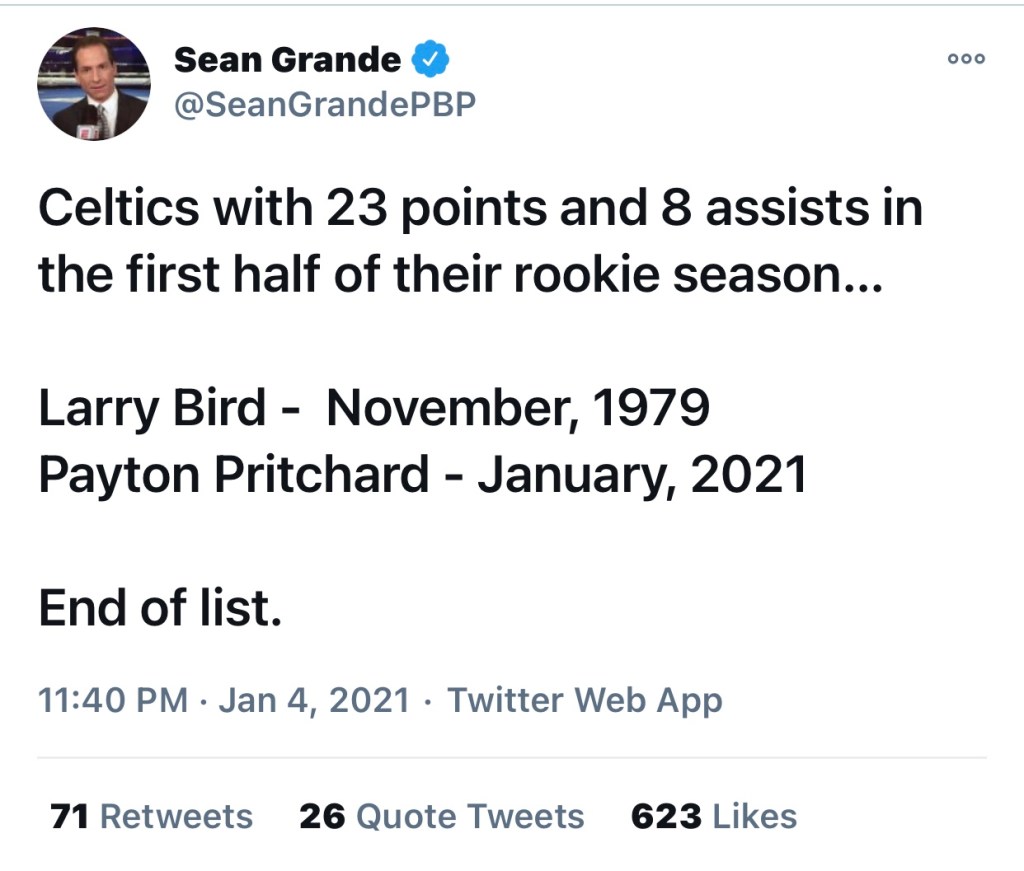1024x871 pixels.
Task: Click the blue verified checkmark badge
Action: pyautogui.click(x=431, y=60)
